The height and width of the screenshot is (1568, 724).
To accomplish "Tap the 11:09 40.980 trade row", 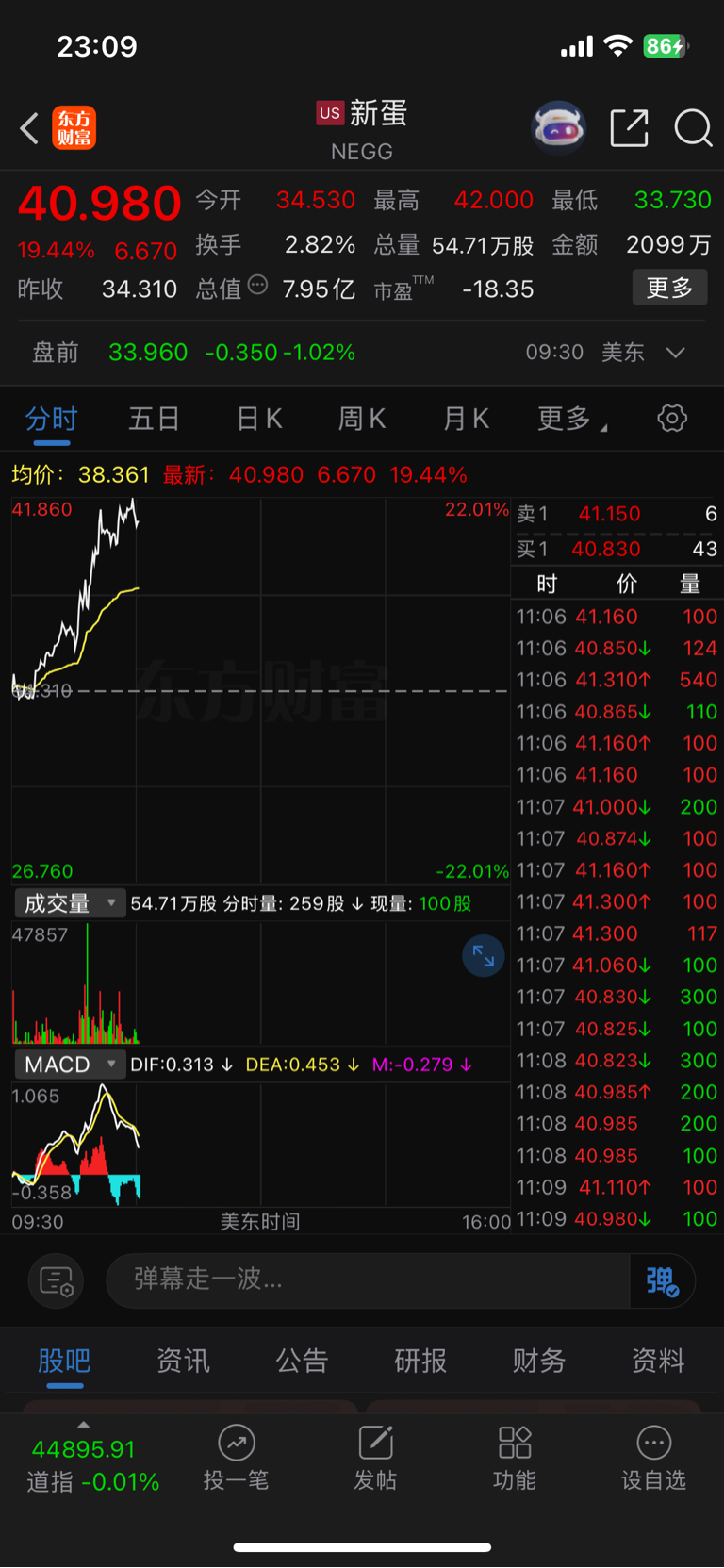I will 617,1218.
